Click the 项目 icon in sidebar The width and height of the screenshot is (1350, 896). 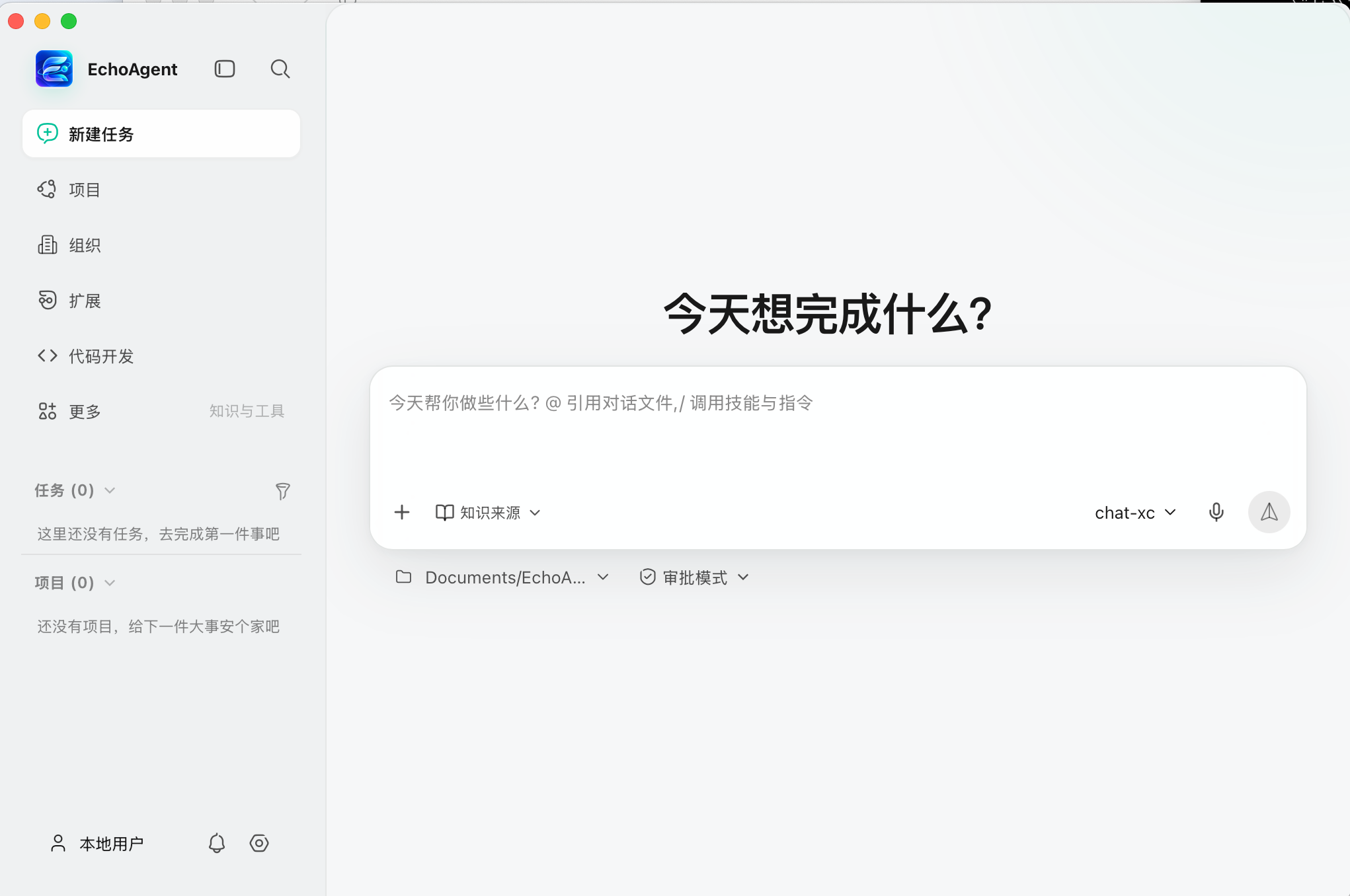47,190
